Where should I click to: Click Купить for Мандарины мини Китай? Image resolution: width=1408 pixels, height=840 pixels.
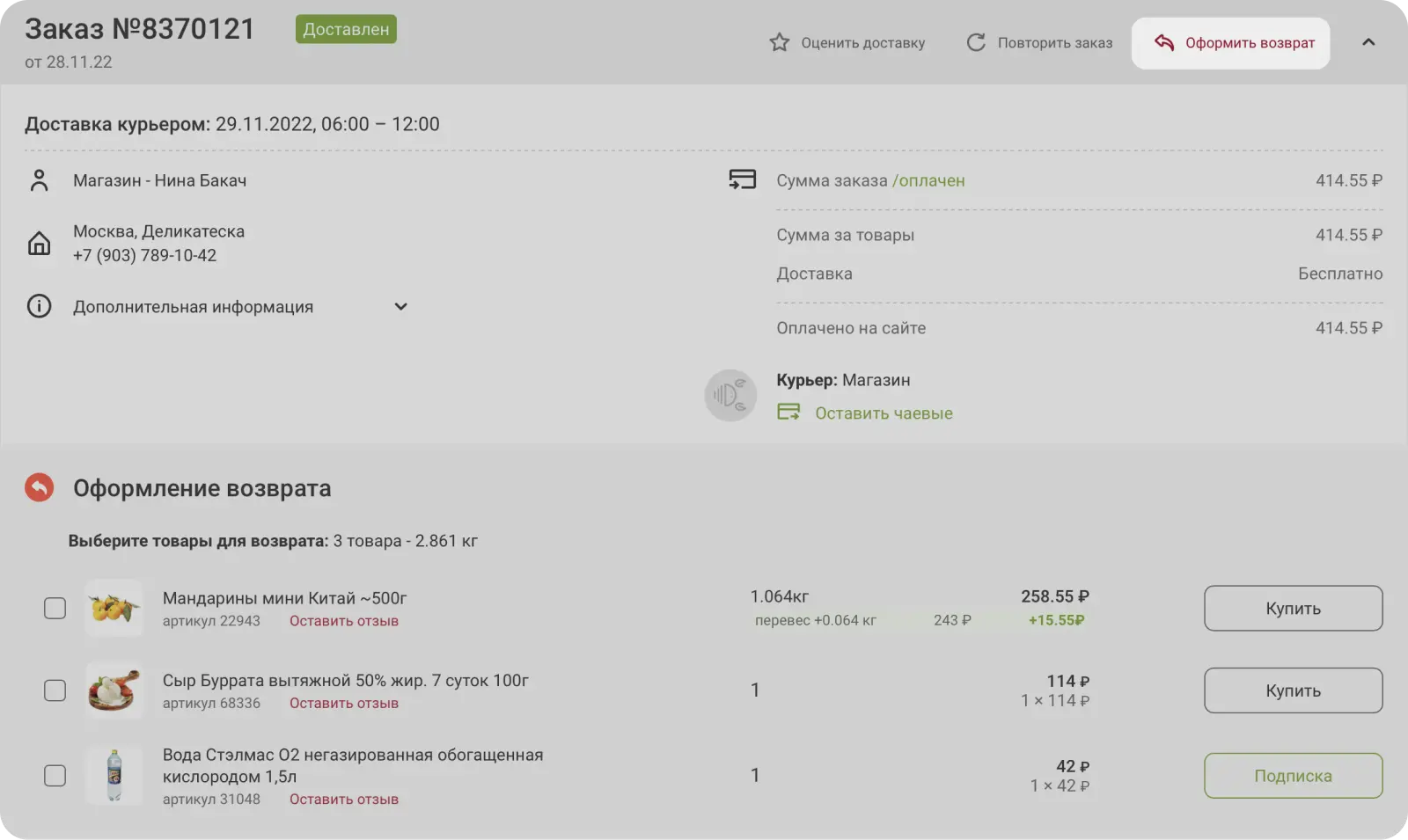tap(1293, 608)
